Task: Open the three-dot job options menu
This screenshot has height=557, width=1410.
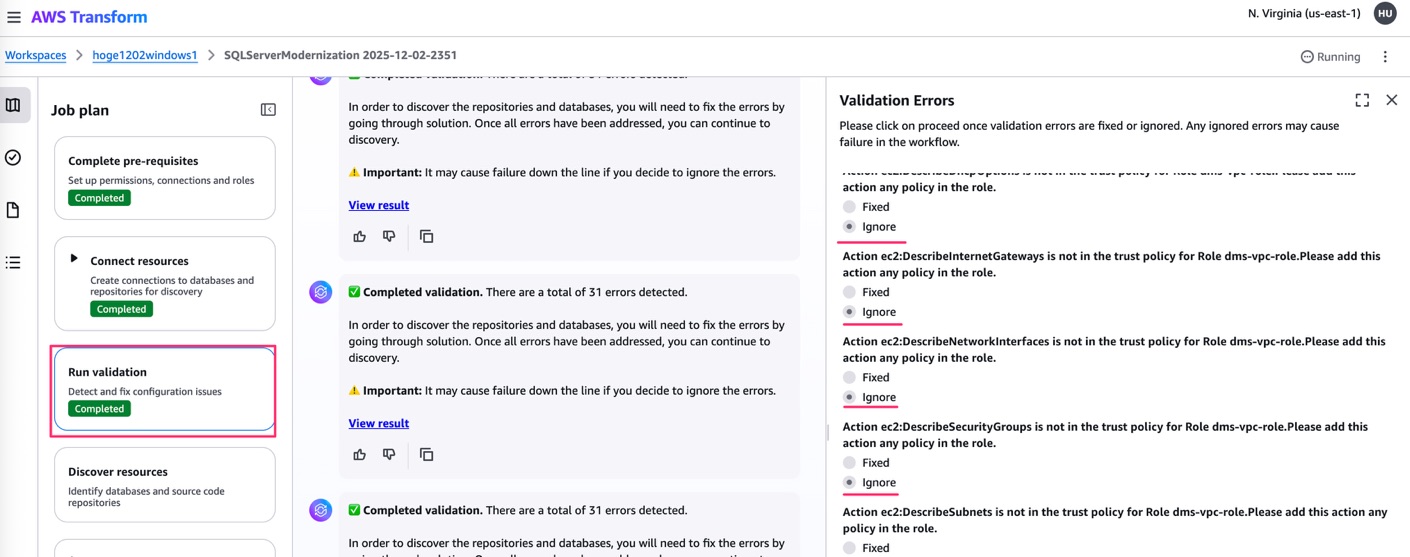Action: click(x=1385, y=57)
